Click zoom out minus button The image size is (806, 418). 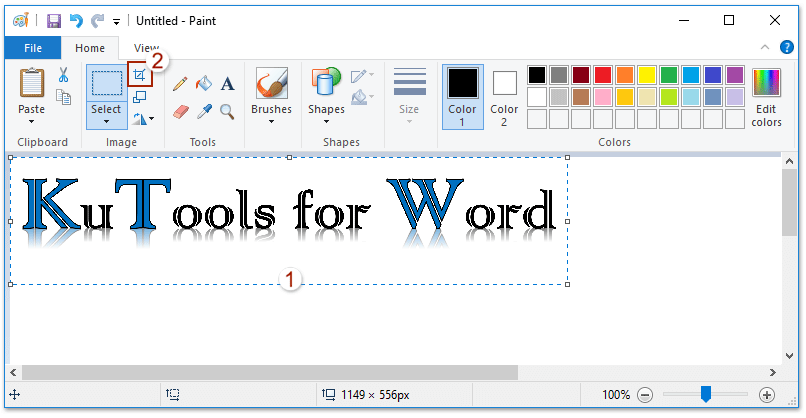tap(645, 395)
